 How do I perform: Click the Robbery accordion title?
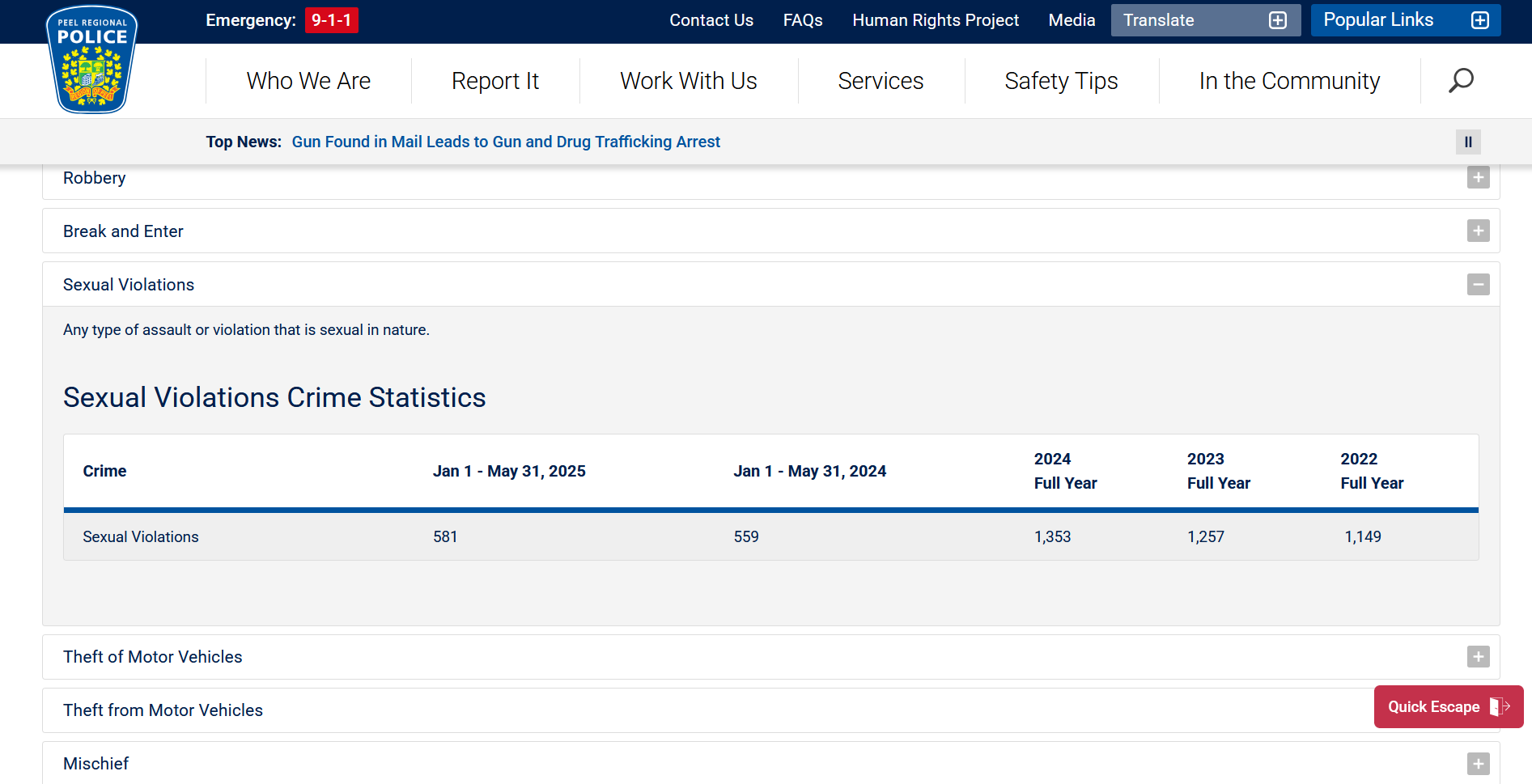coord(95,178)
